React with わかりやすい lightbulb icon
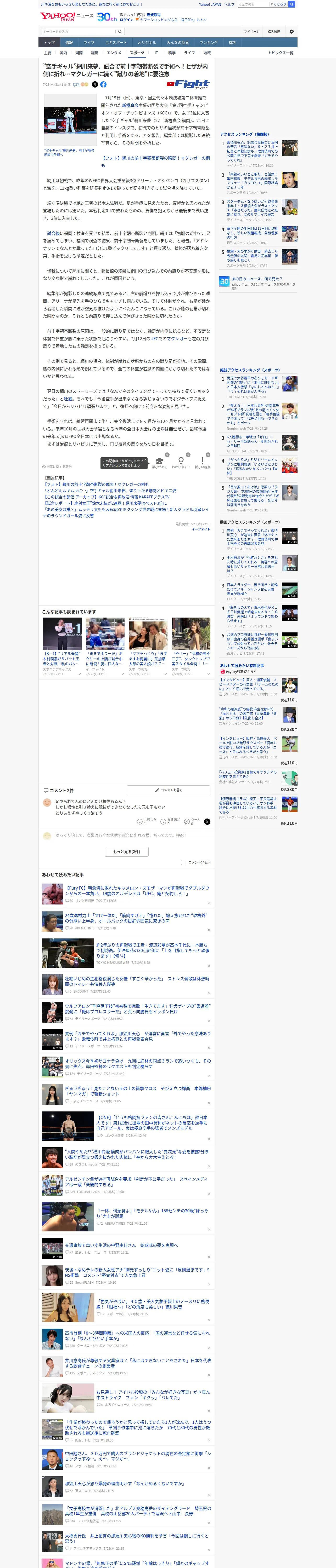 coord(181,461)
